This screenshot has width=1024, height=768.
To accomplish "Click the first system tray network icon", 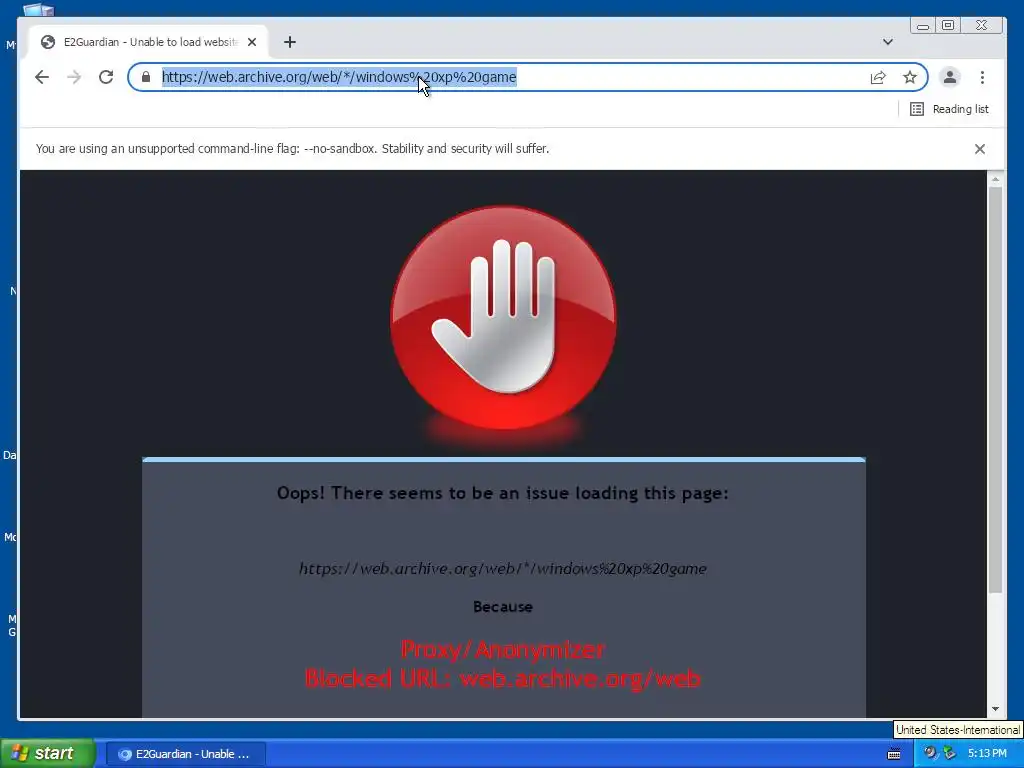I will 930,753.
